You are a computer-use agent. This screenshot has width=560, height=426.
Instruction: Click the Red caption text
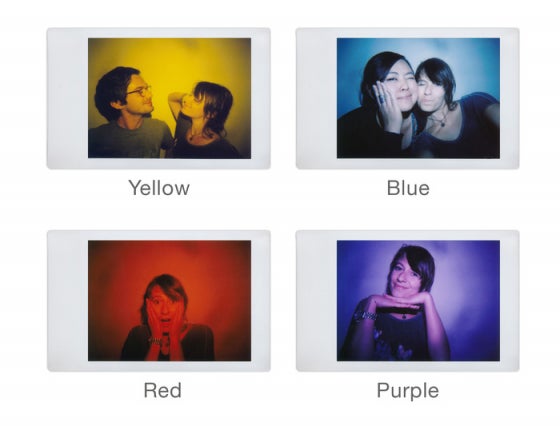pyautogui.click(x=162, y=390)
